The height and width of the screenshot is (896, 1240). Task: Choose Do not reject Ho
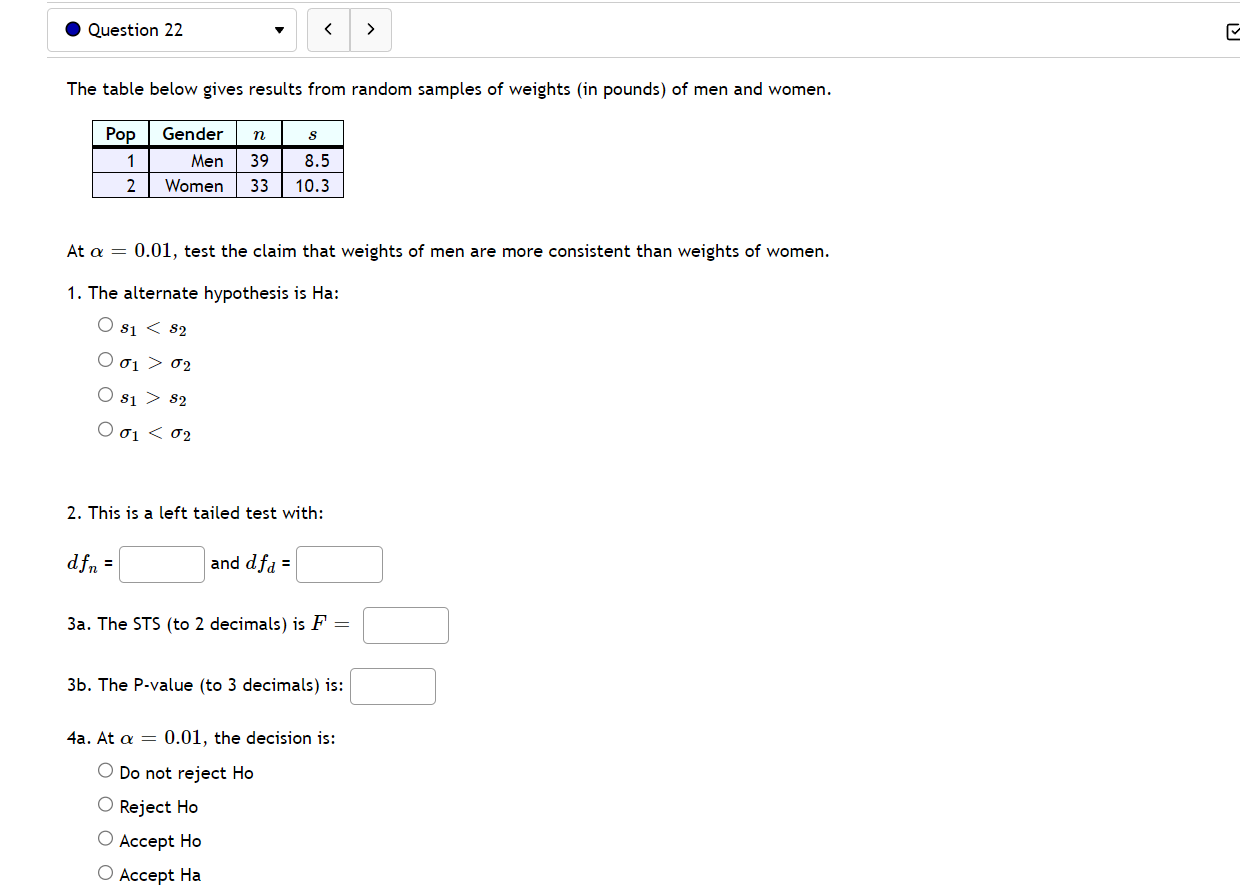[x=106, y=771]
